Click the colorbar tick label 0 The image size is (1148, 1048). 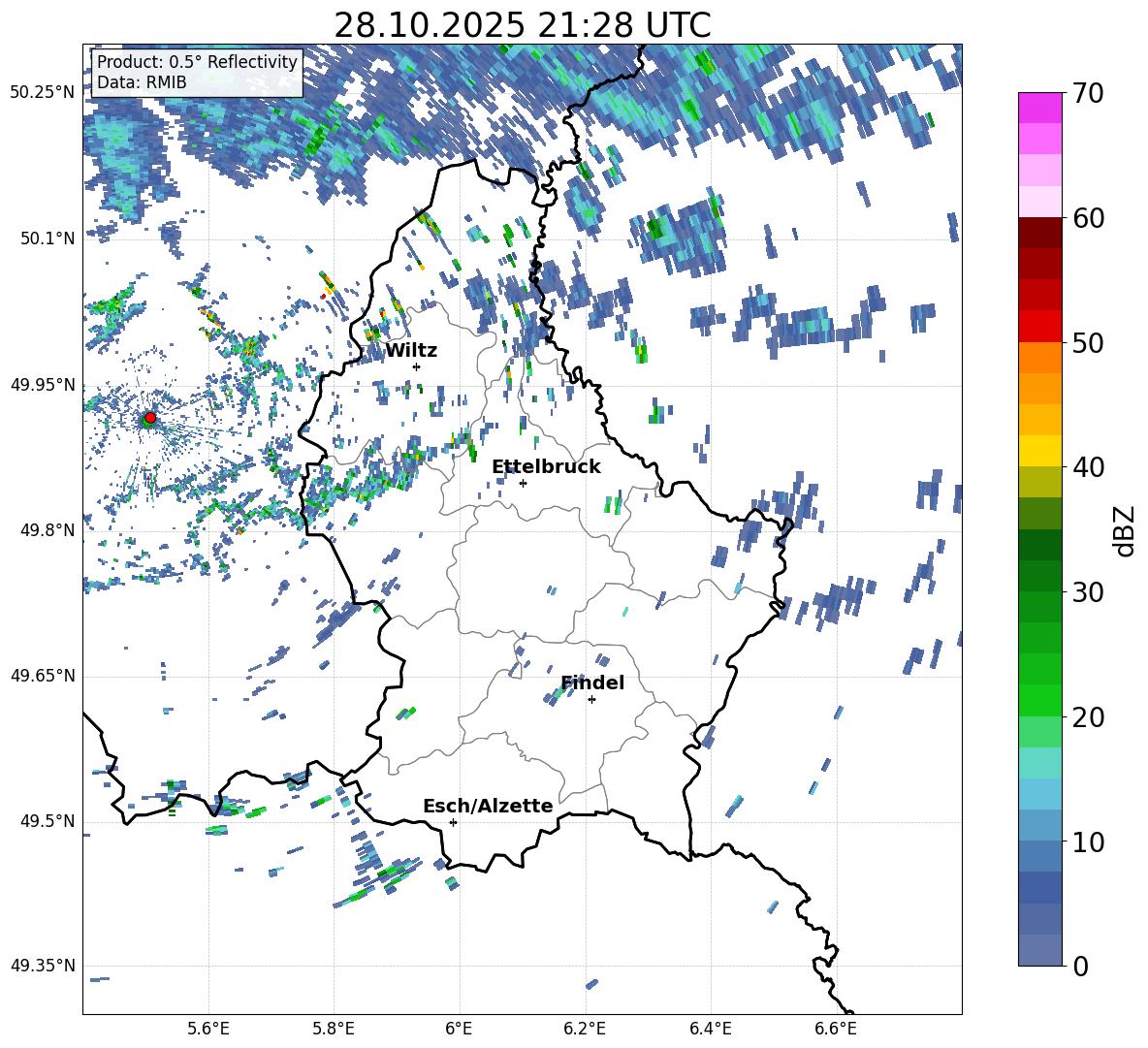1080,966
